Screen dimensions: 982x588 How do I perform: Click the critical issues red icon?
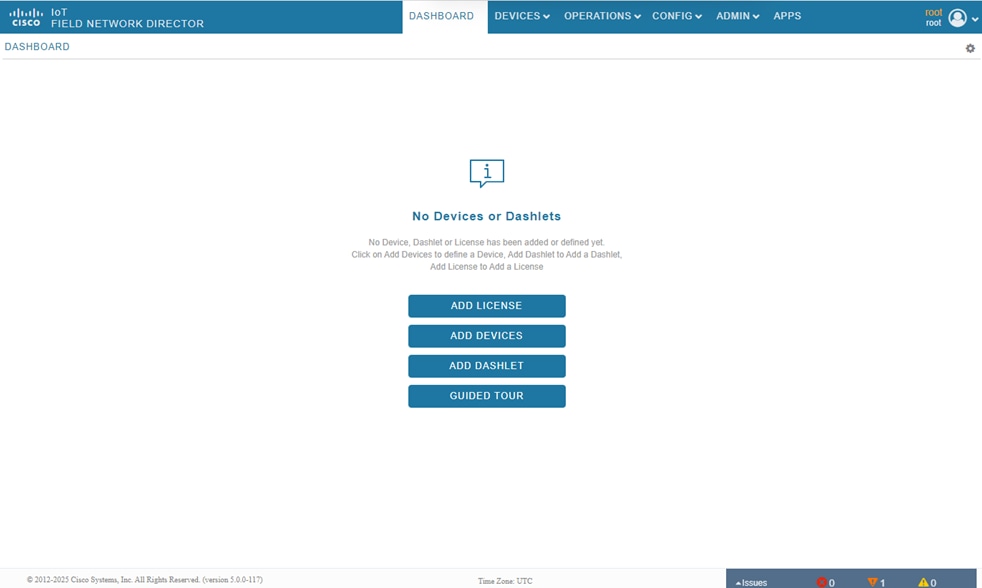tap(821, 582)
